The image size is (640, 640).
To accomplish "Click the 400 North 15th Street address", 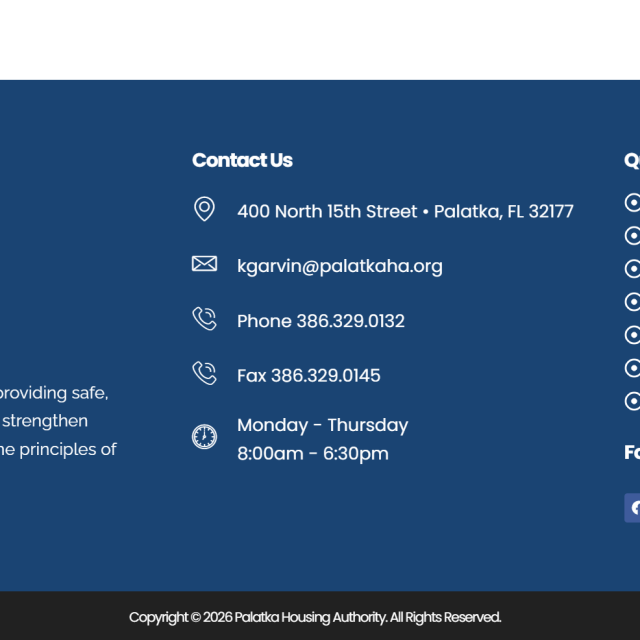I will [x=405, y=211].
